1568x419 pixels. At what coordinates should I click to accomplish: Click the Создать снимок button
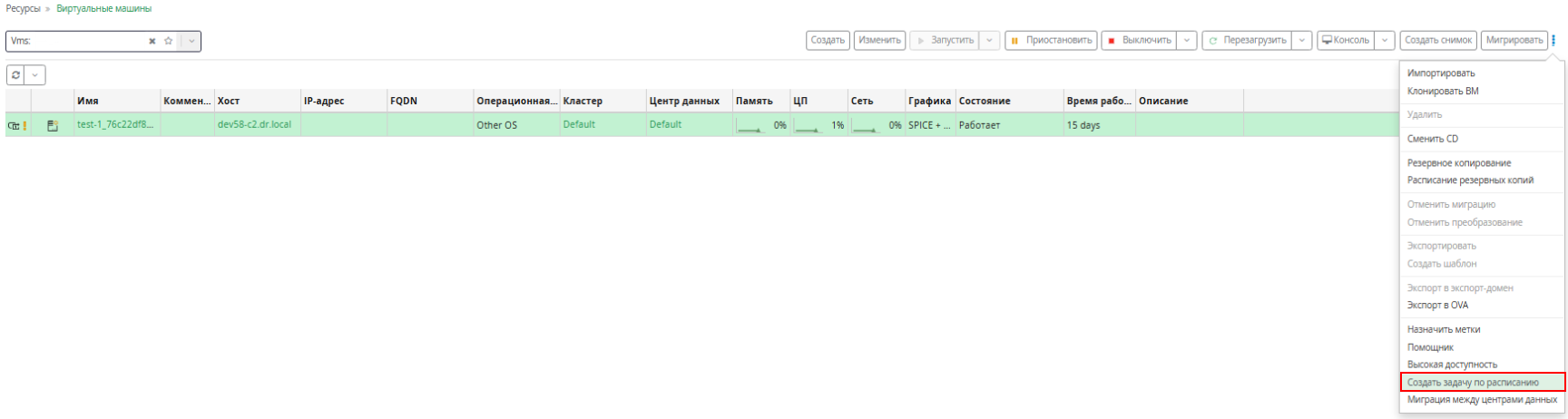click(1438, 40)
